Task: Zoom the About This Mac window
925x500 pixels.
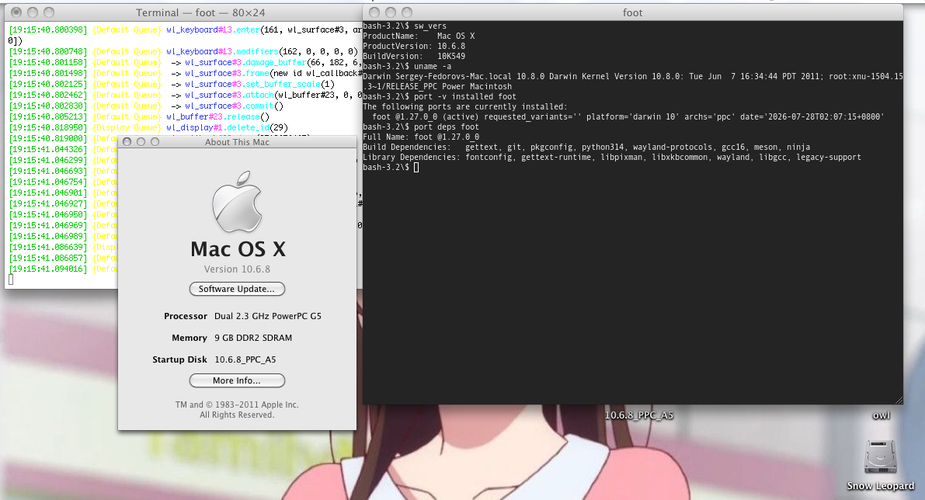Action: click(155, 142)
